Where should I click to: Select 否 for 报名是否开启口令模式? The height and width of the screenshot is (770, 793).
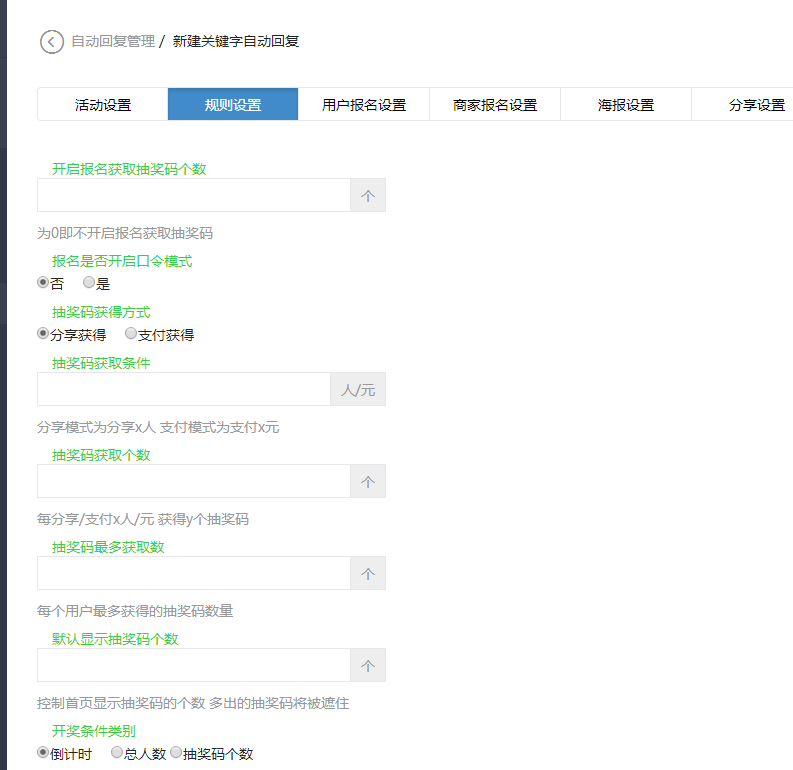[x=43, y=283]
